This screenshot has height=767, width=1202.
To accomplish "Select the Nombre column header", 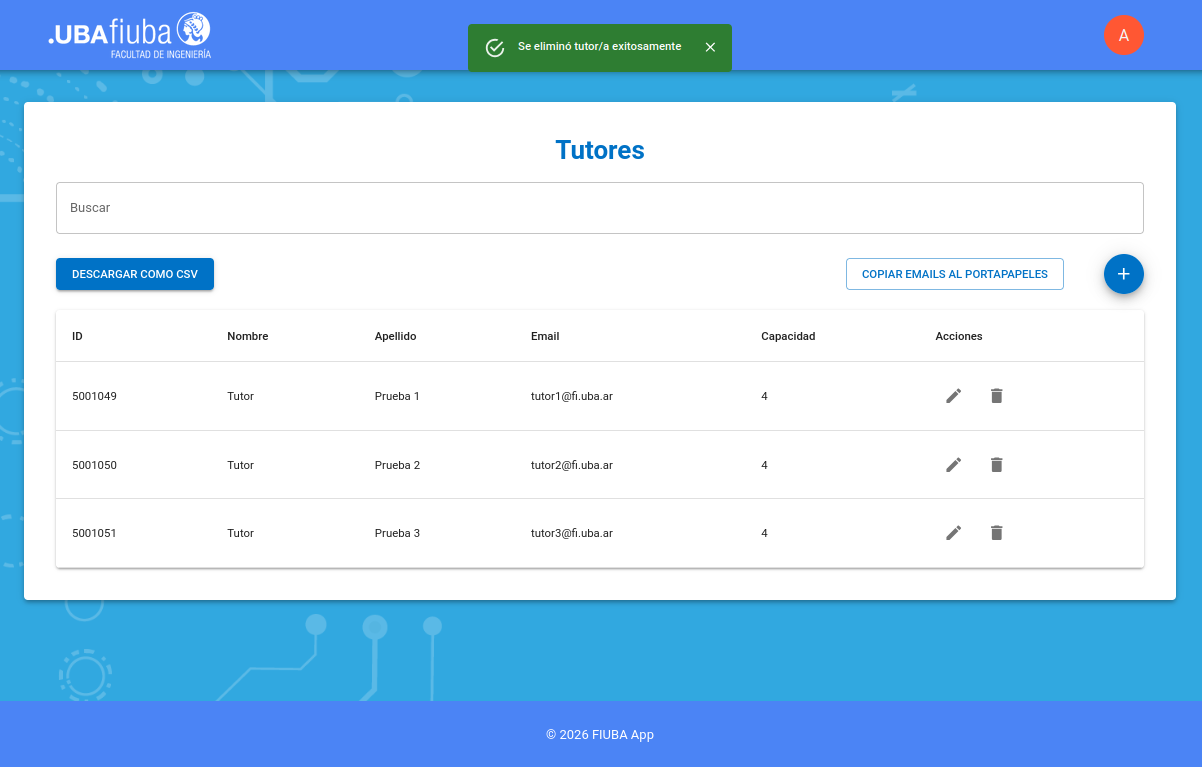I will click(x=247, y=336).
